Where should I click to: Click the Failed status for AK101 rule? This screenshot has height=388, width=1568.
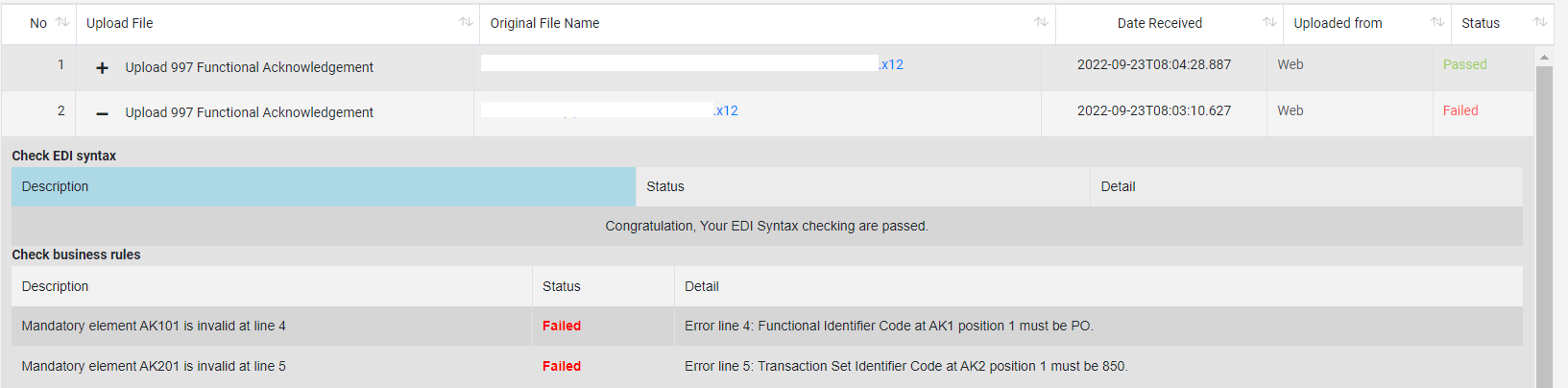pos(562,326)
